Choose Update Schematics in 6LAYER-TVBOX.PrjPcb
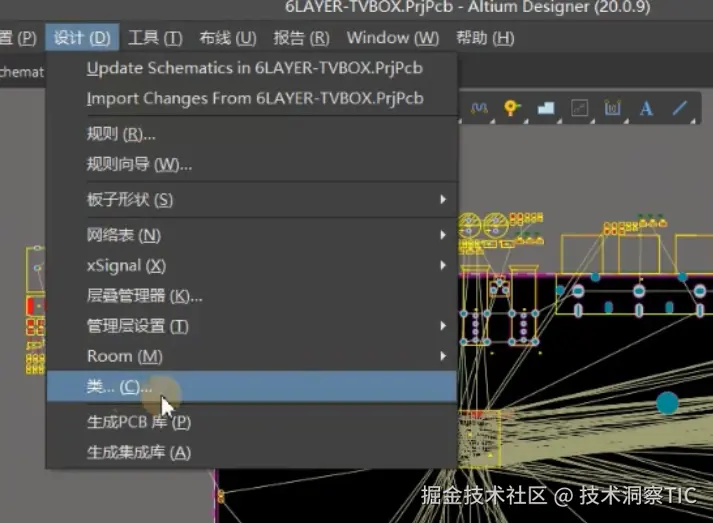713x523 pixels. point(251,68)
